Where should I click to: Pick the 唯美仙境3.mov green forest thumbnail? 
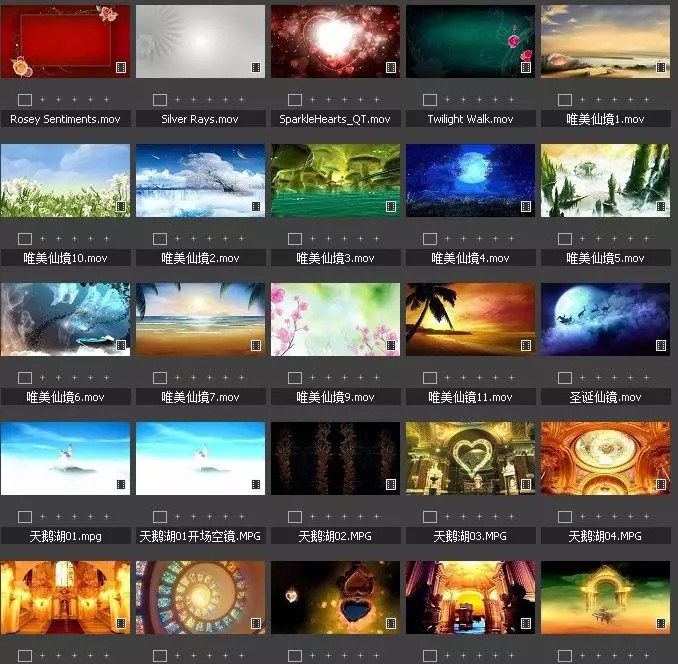click(x=335, y=180)
